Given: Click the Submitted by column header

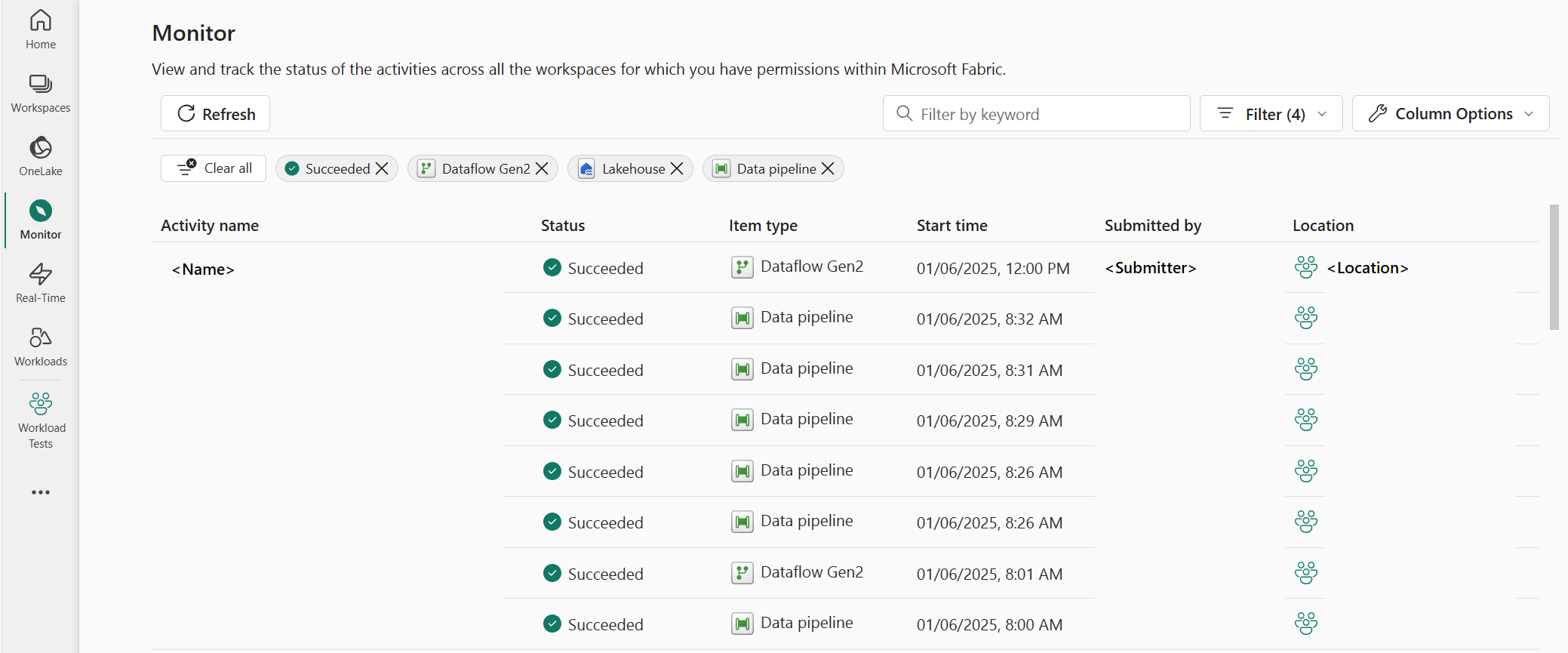Looking at the screenshot, I should [x=1153, y=226].
